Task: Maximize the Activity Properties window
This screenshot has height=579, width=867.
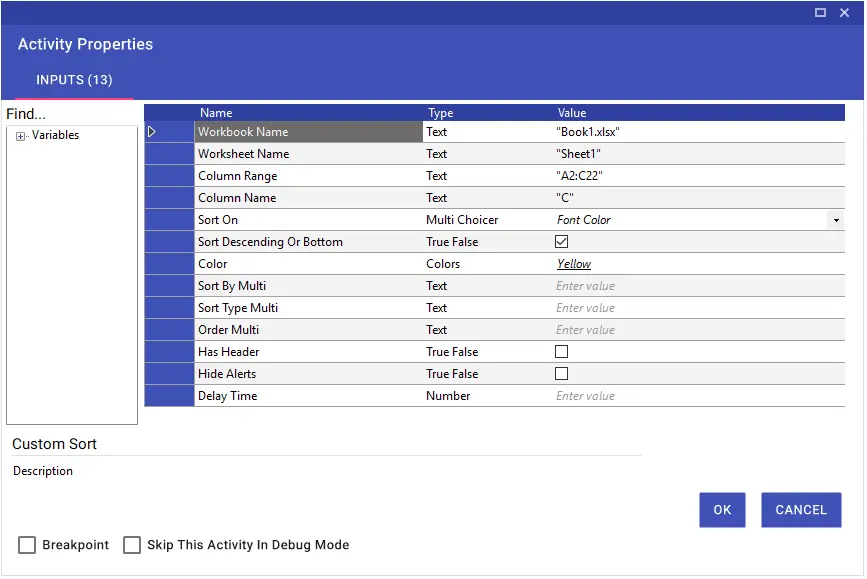Action: pyautogui.click(x=820, y=12)
